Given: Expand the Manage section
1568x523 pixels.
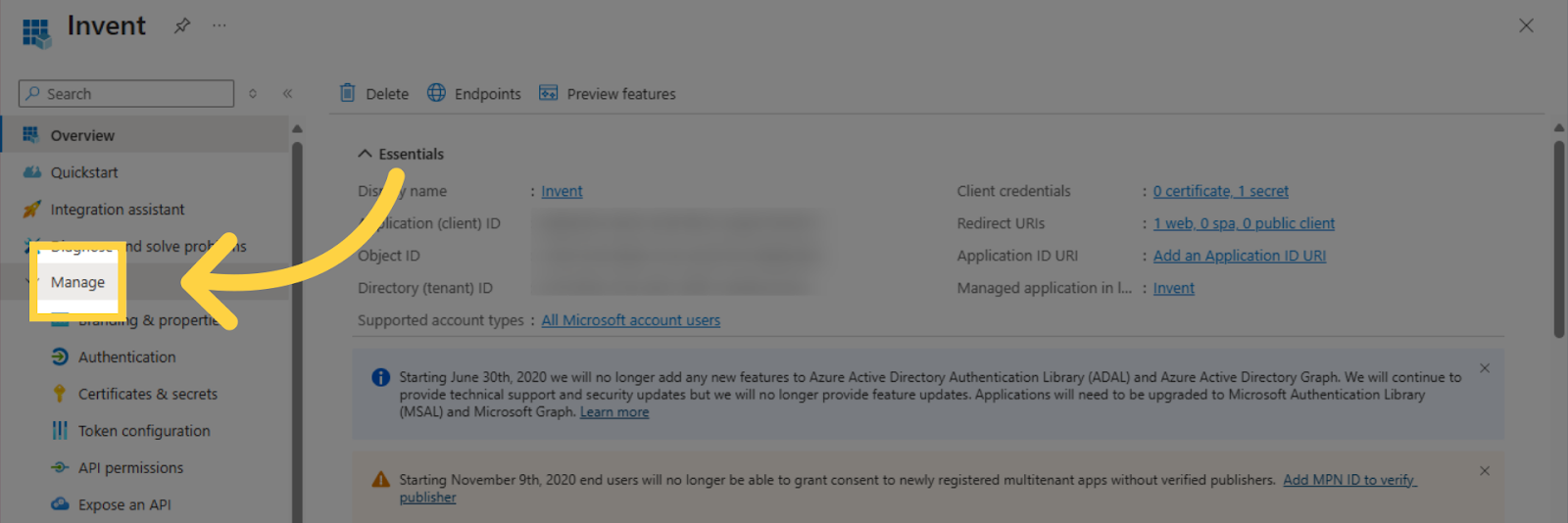Looking at the screenshot, I should click(x=77, y=282).
